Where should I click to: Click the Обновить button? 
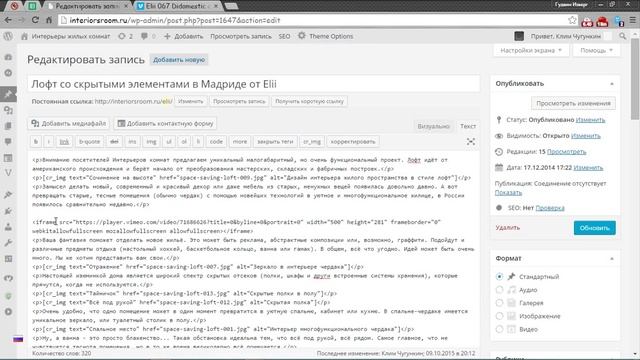click(x=594, y=228)
